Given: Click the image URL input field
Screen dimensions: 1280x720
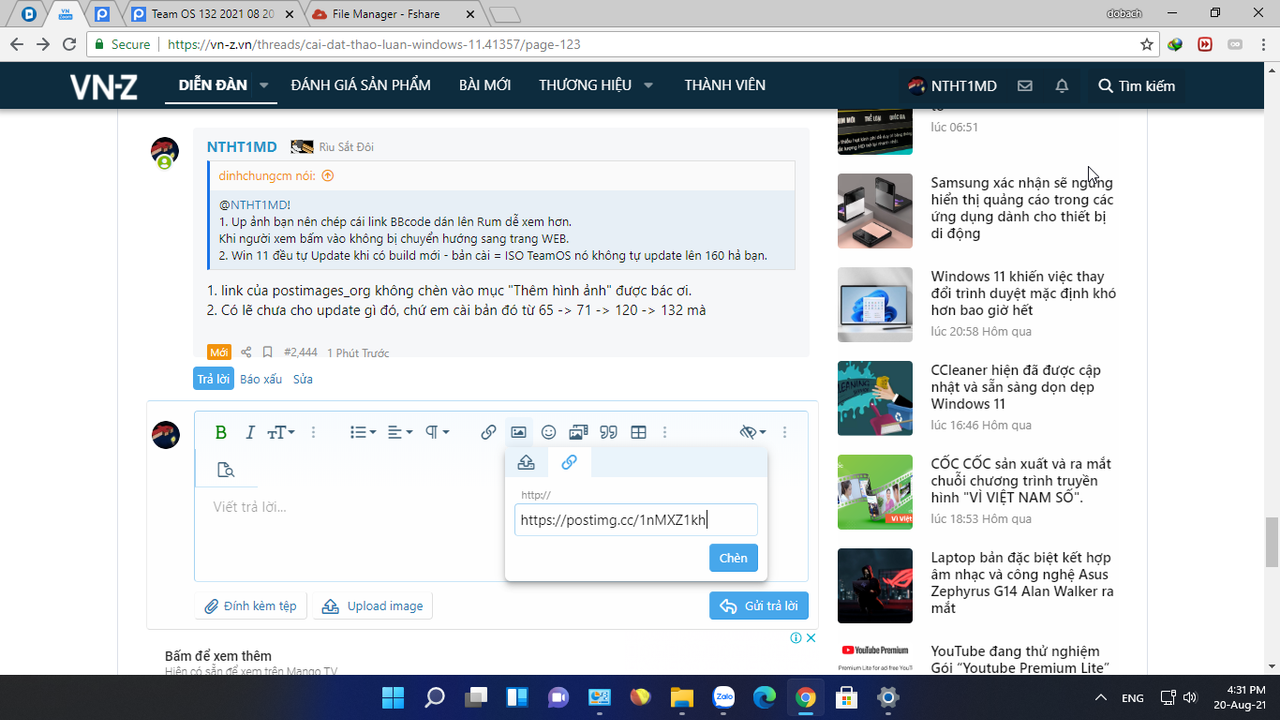Looking at the screenshot, I should tap(636, 520).
